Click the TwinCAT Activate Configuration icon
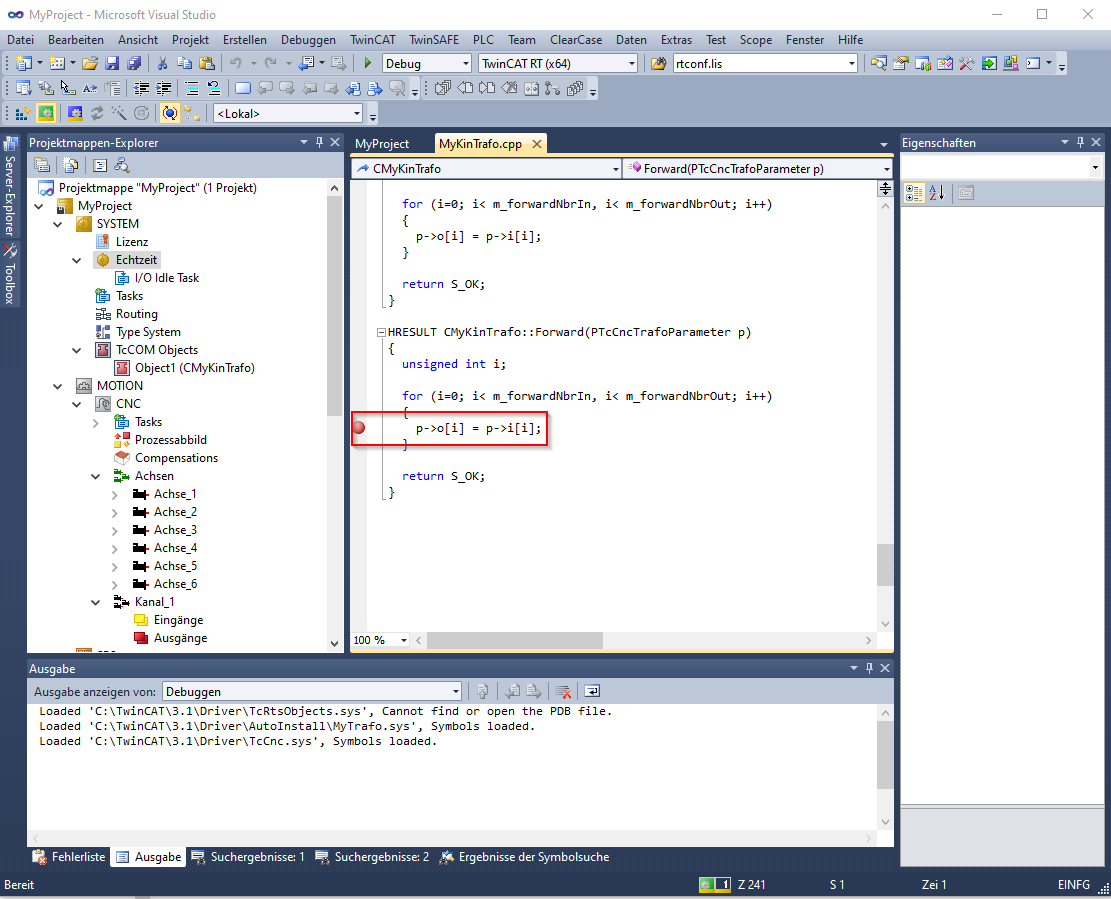Viewport: 1111px width, 899px height. point(22,114)
